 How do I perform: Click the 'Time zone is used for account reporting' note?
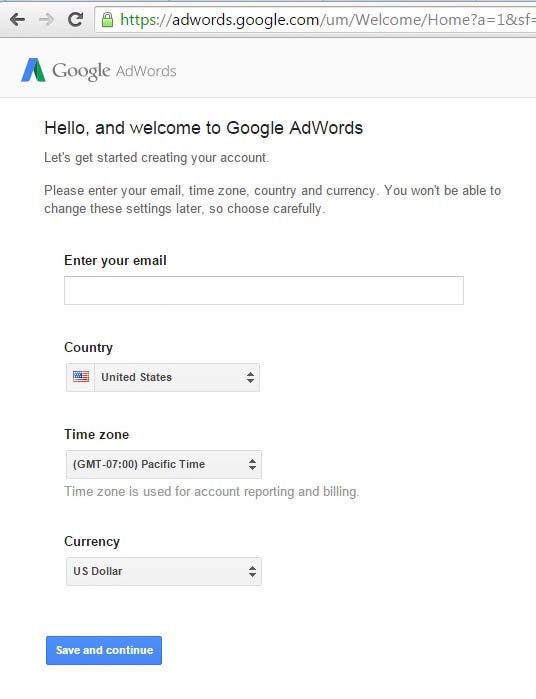[x=211, y=492]
